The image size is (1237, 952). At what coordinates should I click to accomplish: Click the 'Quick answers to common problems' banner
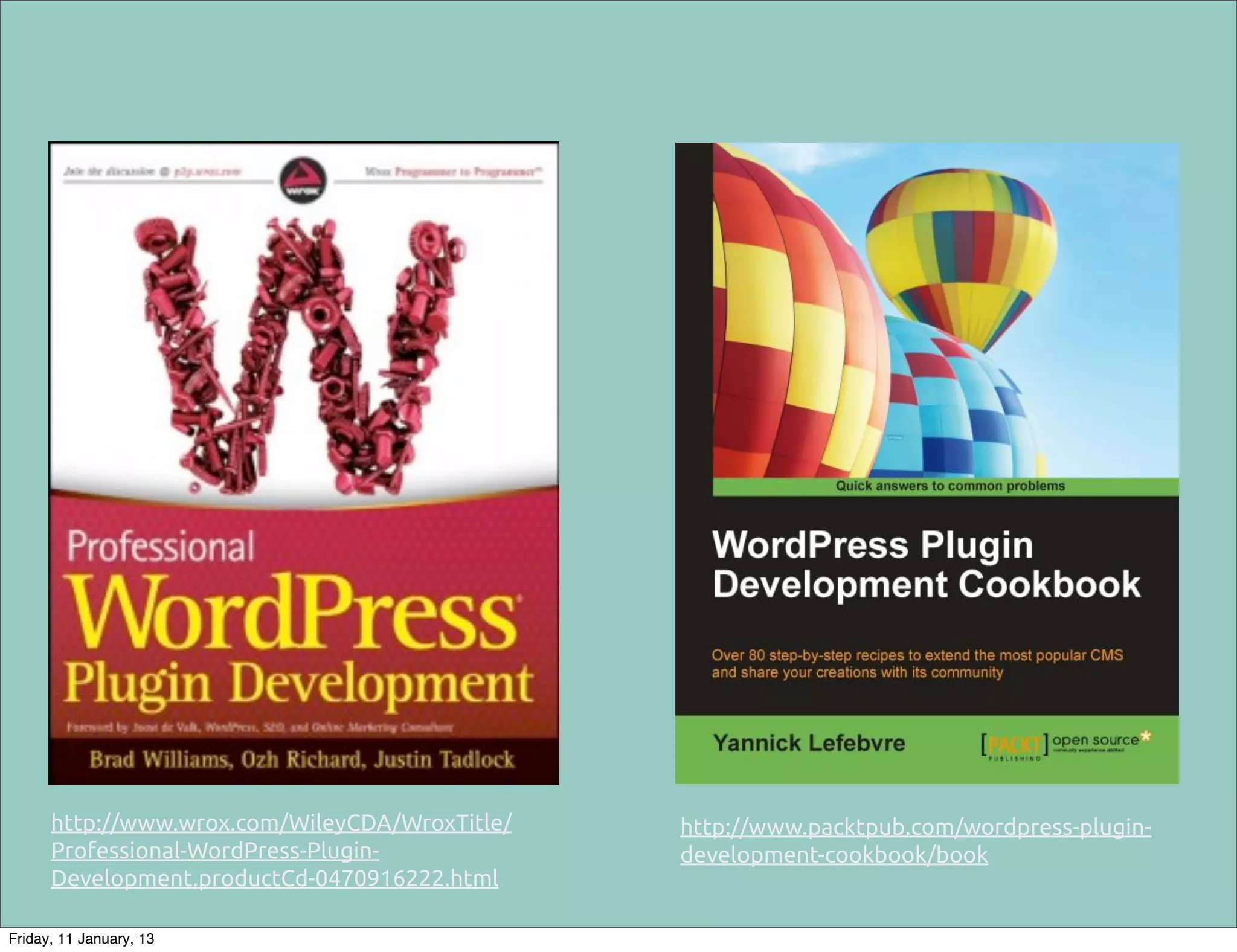click(946, 486)
